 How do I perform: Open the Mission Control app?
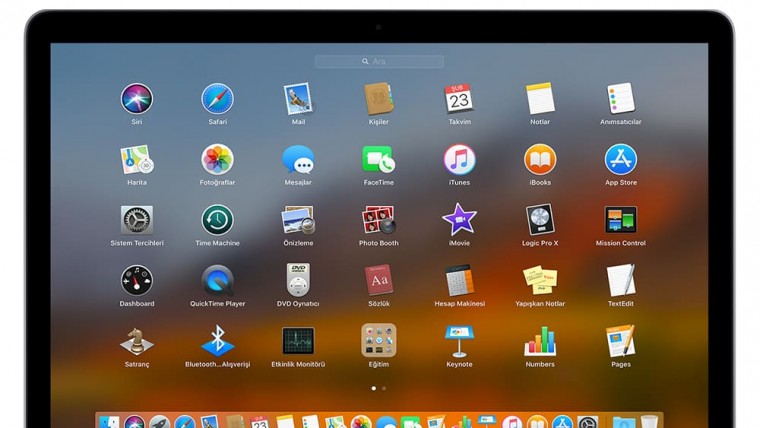621,220
